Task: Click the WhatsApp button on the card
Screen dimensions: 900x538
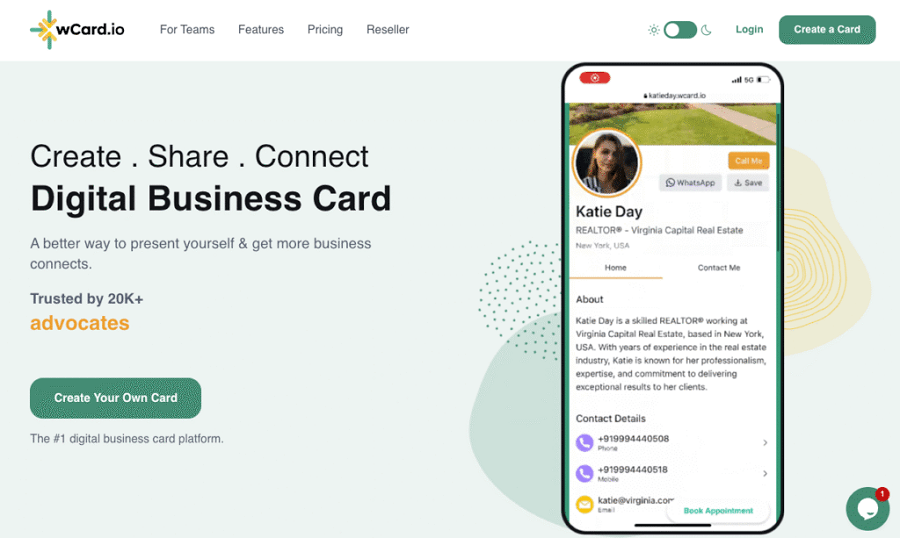Action: click(x=690, y=183)
